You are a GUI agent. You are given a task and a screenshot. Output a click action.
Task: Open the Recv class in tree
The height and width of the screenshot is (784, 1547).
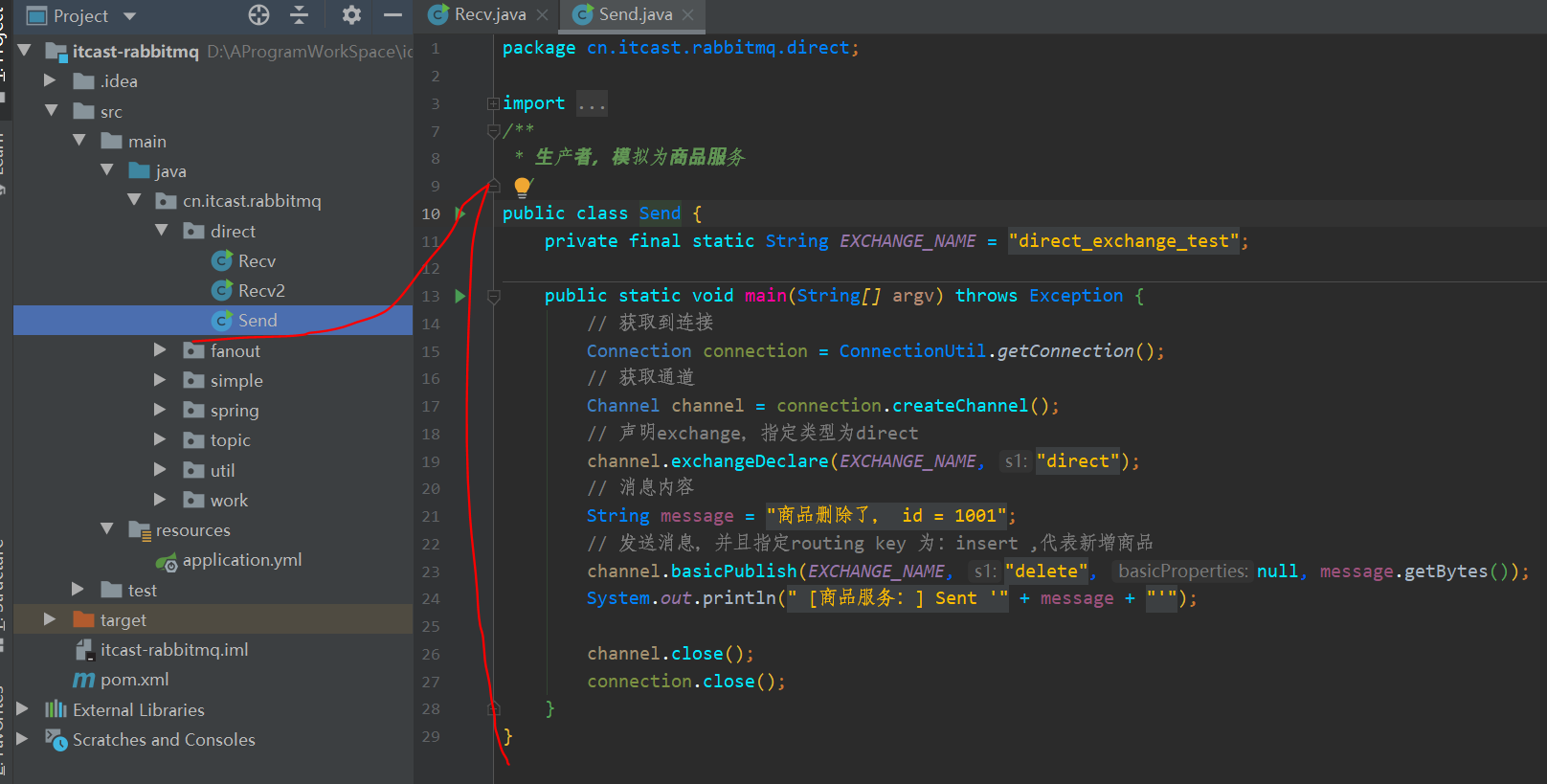click(x=257, y=260)
